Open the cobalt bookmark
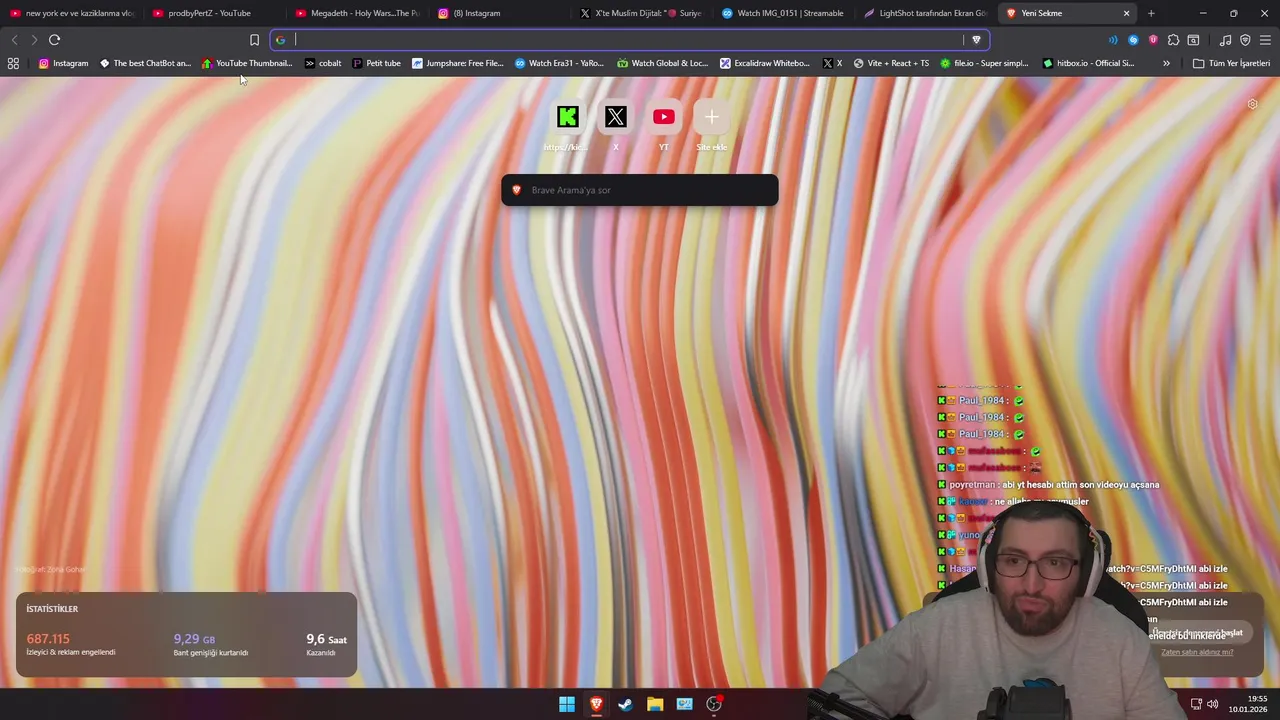Viewport: 1280px width, 720px height. tap(323, 63)
